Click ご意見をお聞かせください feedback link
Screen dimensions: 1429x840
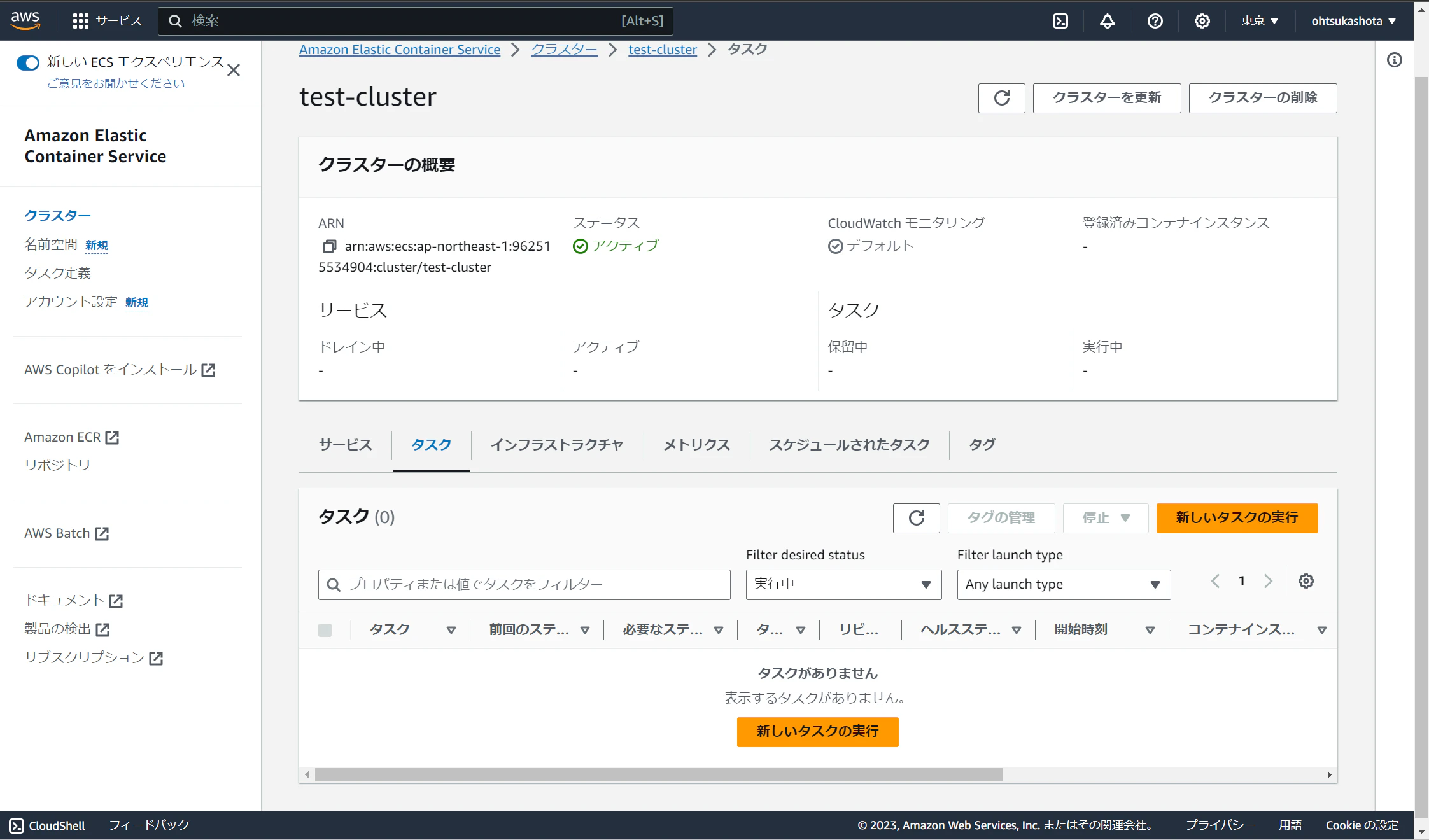(116, 83)
